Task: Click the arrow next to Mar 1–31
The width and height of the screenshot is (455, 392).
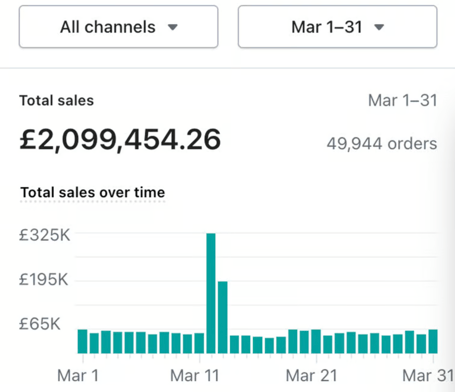Action: click(379, 27)
